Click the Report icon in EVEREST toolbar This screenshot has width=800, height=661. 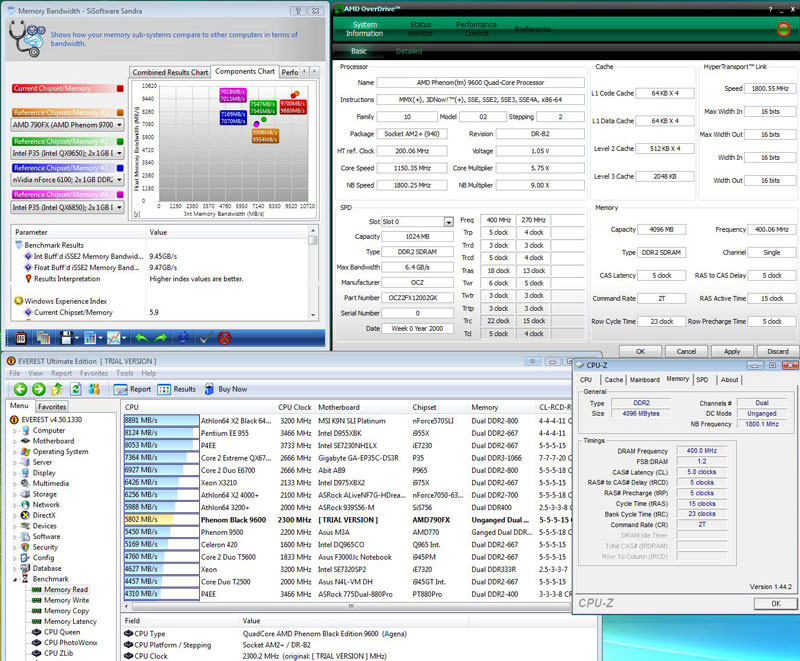coord(128,389)
